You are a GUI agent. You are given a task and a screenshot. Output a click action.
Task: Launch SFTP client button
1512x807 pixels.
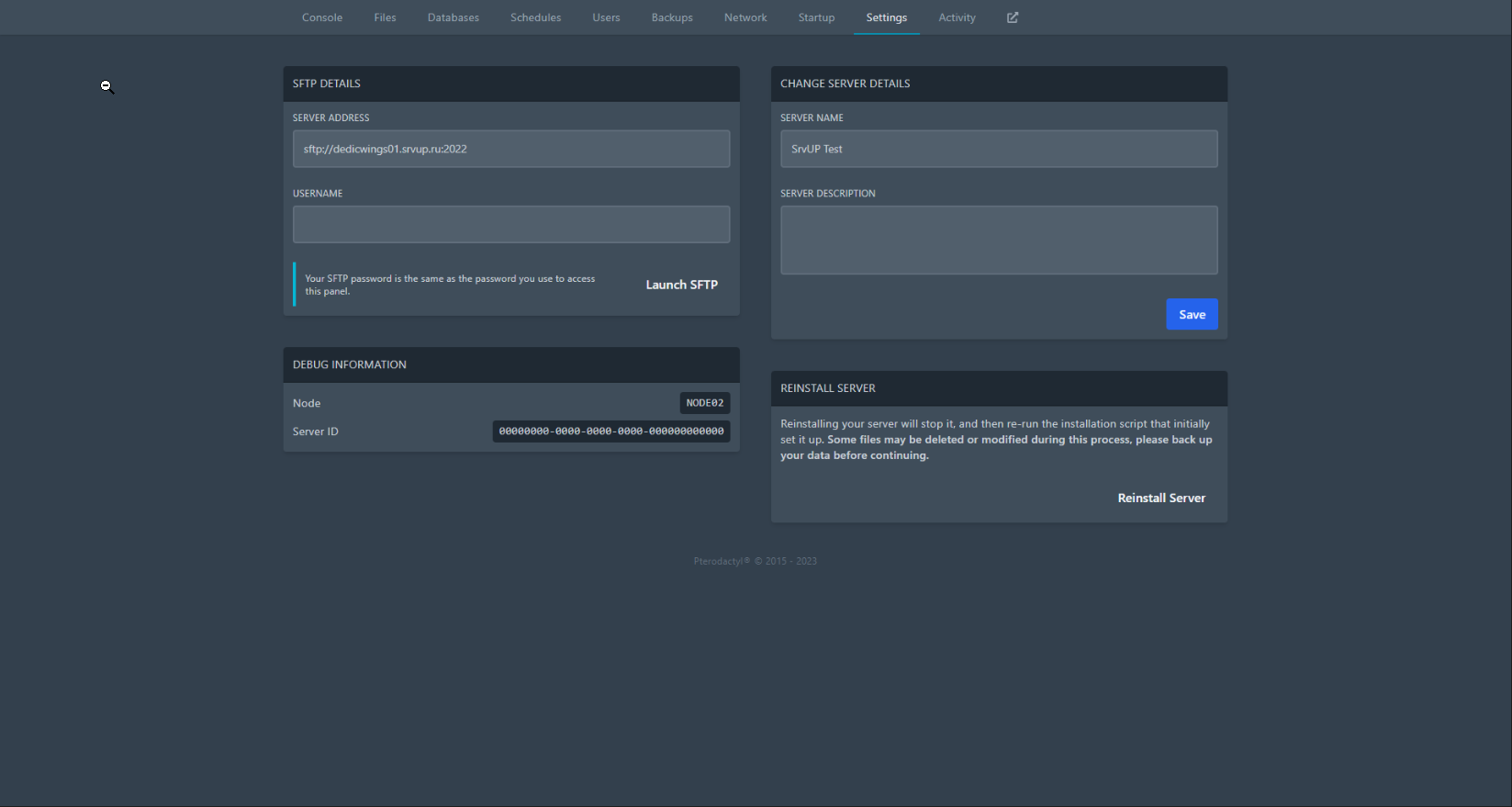[682, 285]
